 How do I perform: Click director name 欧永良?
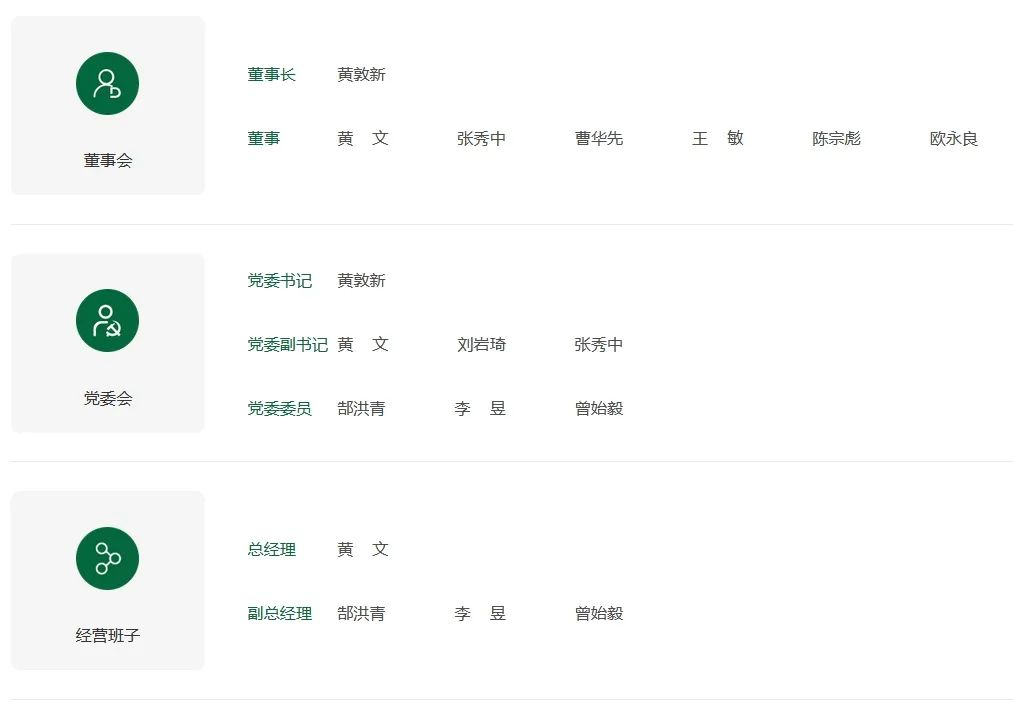point(954,138)
